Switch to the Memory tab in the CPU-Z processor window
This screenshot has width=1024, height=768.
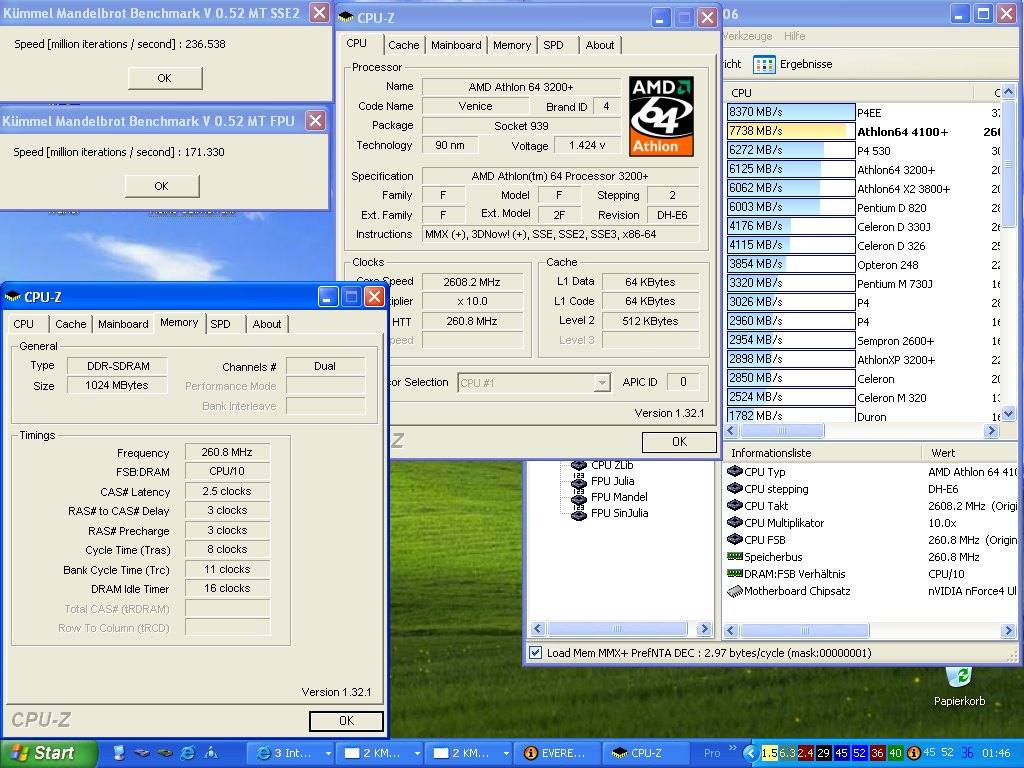click(x=511, y=45)
